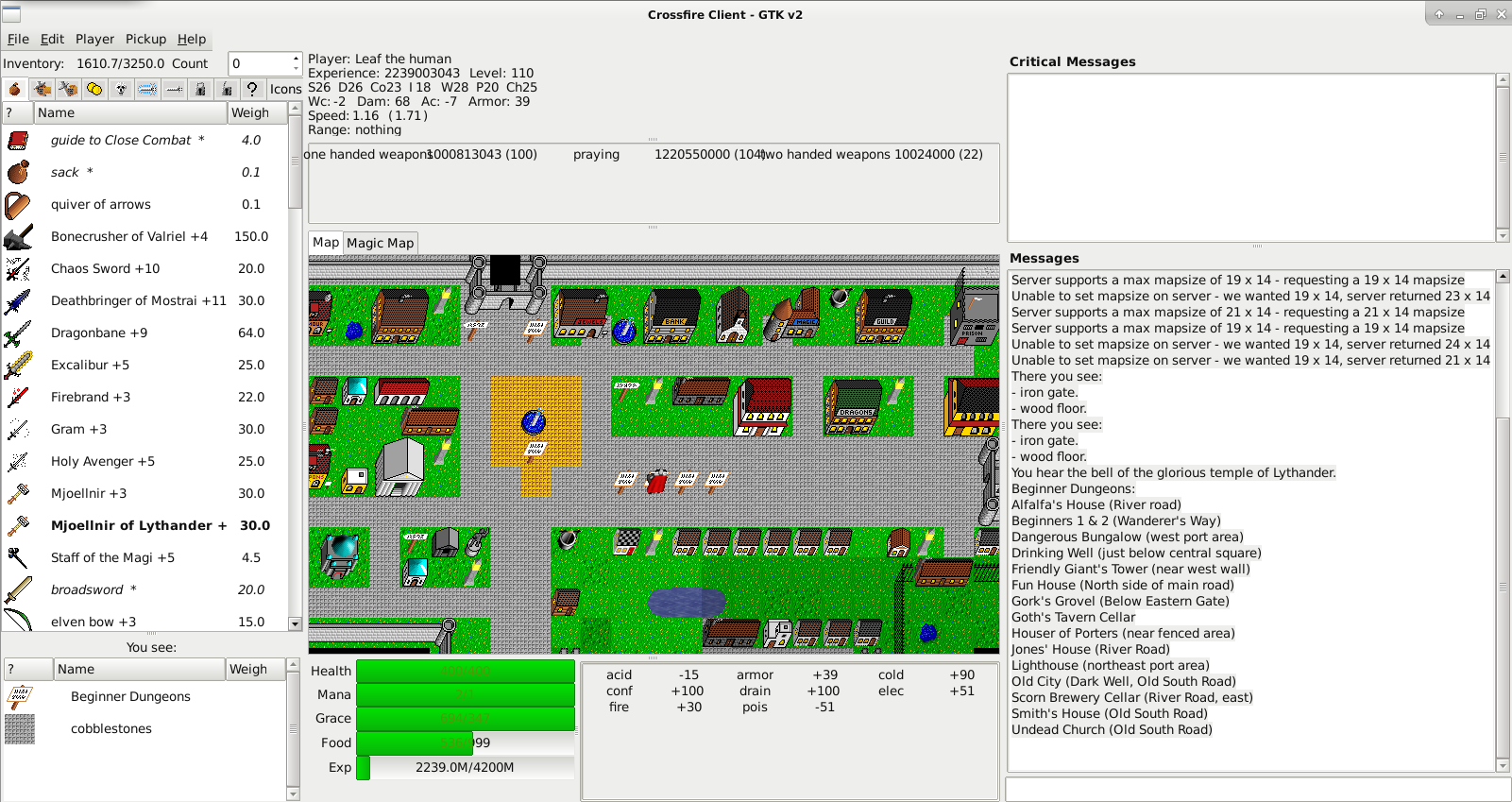
Task: Show non-magical items plain sword tab
Action: [174, 89]
